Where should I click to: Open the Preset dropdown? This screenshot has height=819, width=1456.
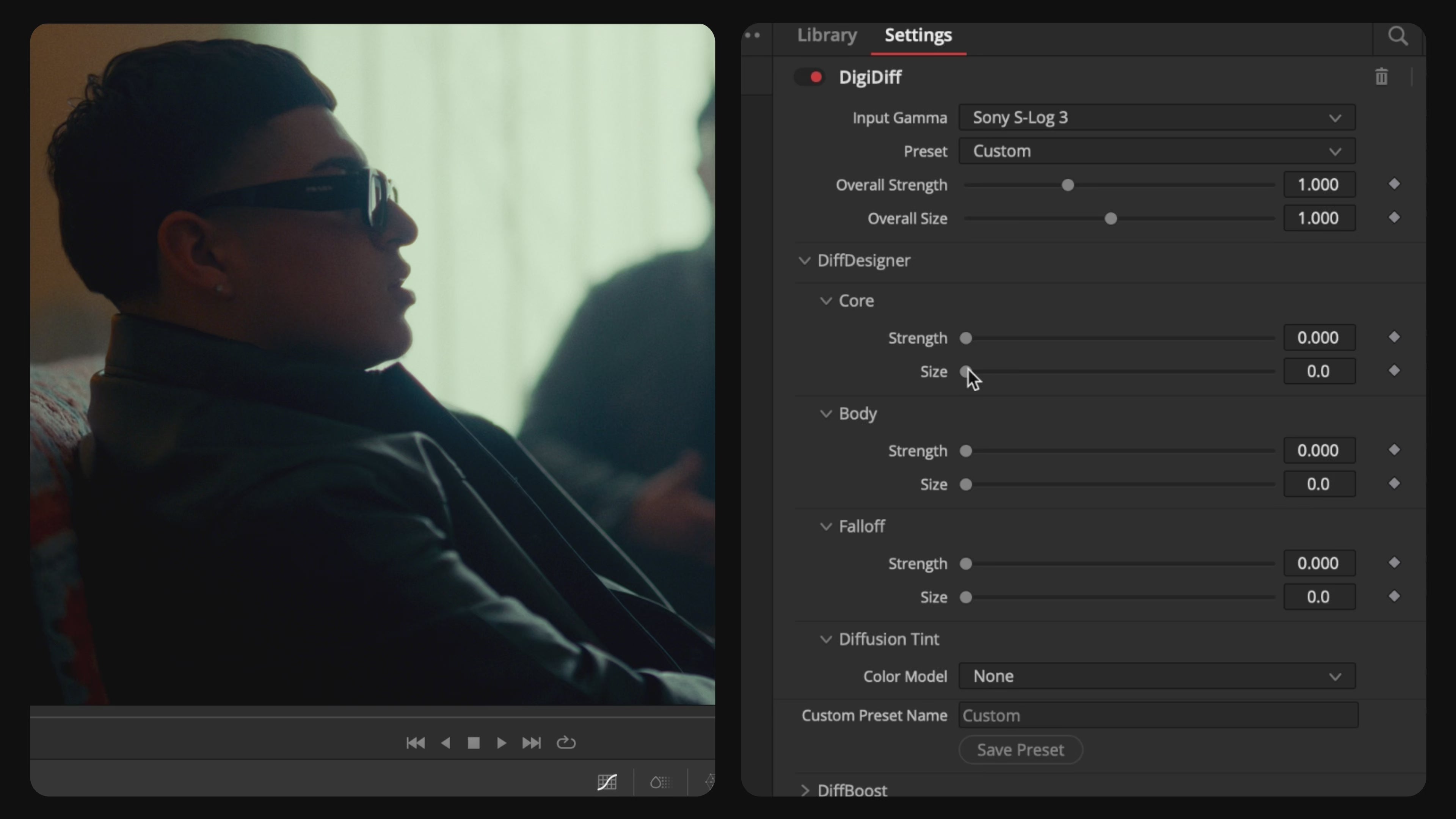coord(1156,151)
